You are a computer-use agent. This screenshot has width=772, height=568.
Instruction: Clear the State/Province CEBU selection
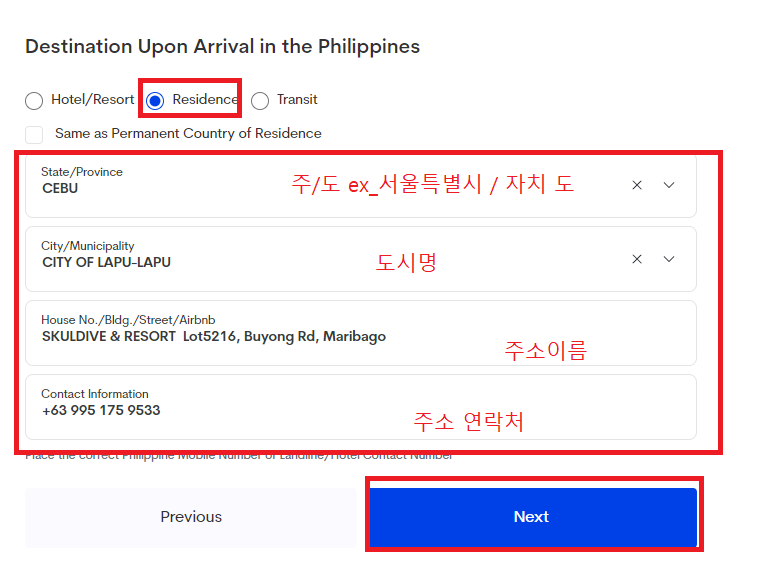coord(637,185)
